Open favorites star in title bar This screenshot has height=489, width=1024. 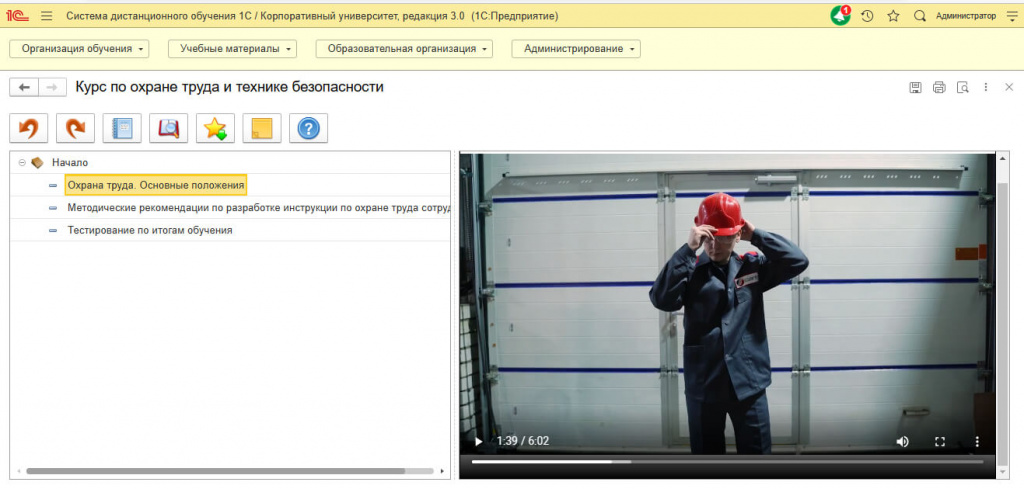pyautogui.click(x=893, y=16)
